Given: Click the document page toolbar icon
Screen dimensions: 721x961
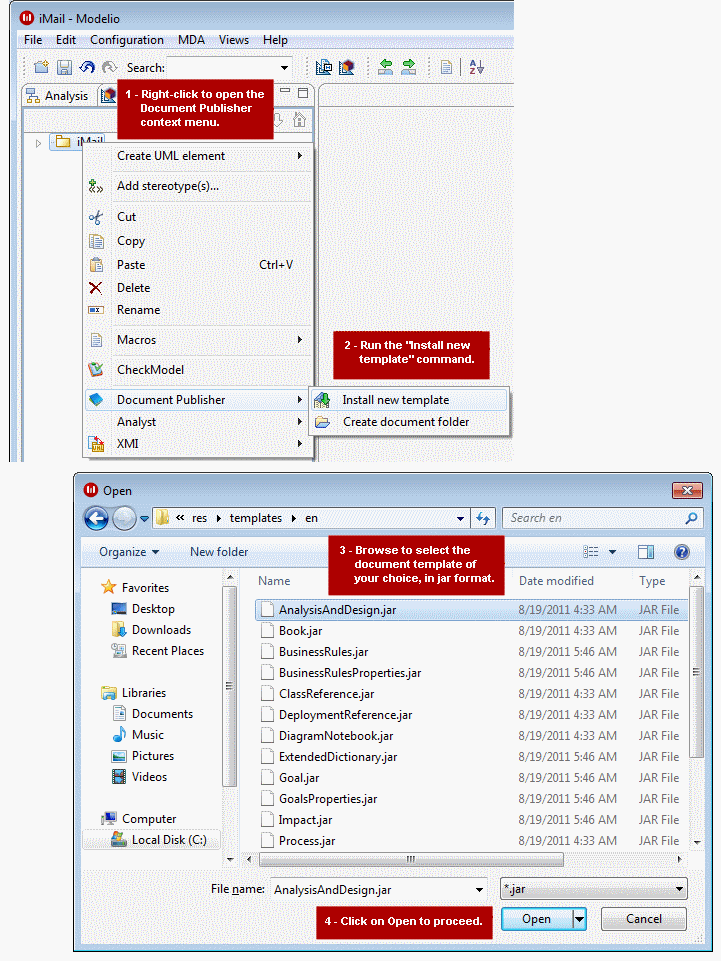Looking at the screenshot, I should click(446, 67).
